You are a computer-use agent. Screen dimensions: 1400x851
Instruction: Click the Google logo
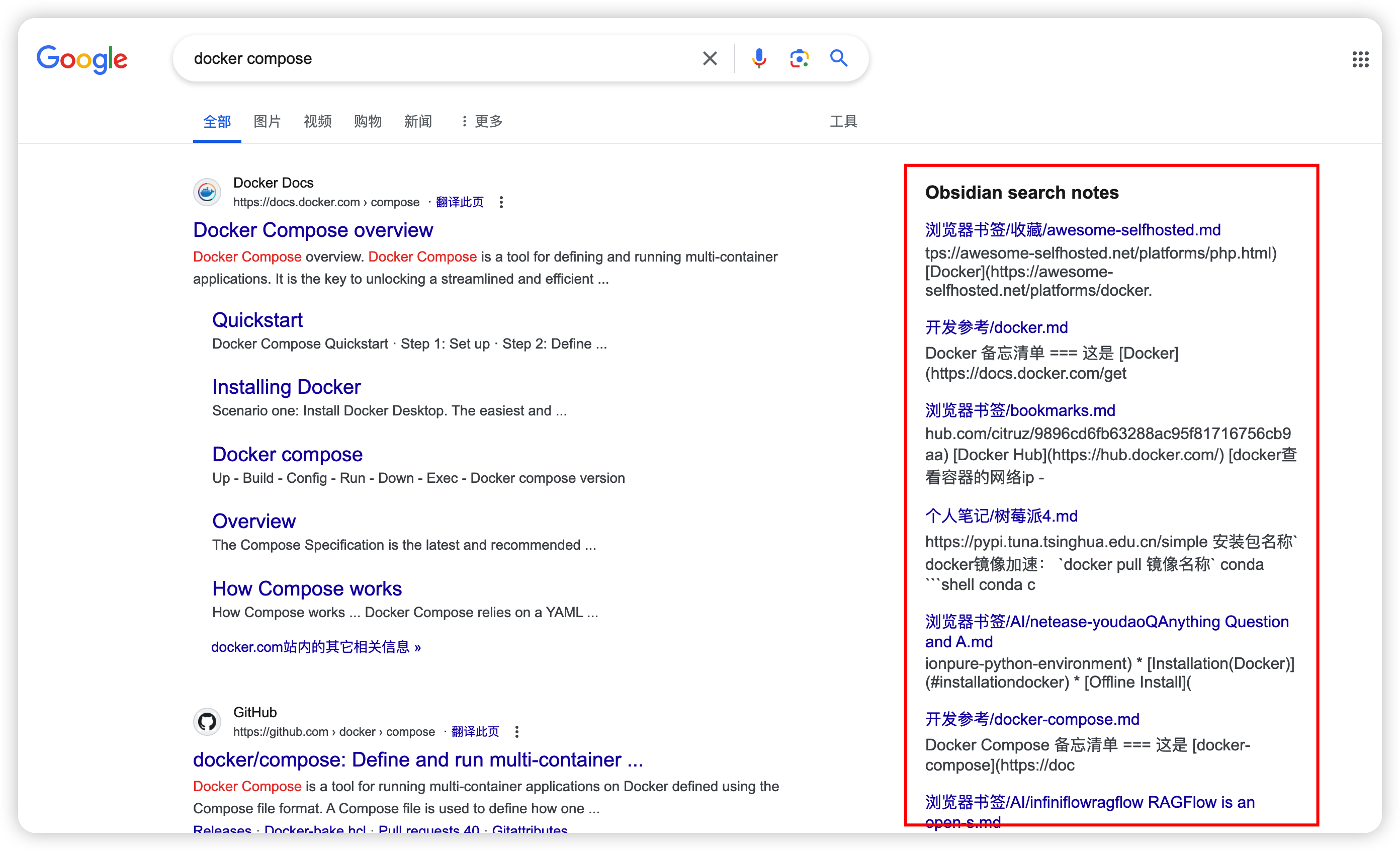point(82,59)
